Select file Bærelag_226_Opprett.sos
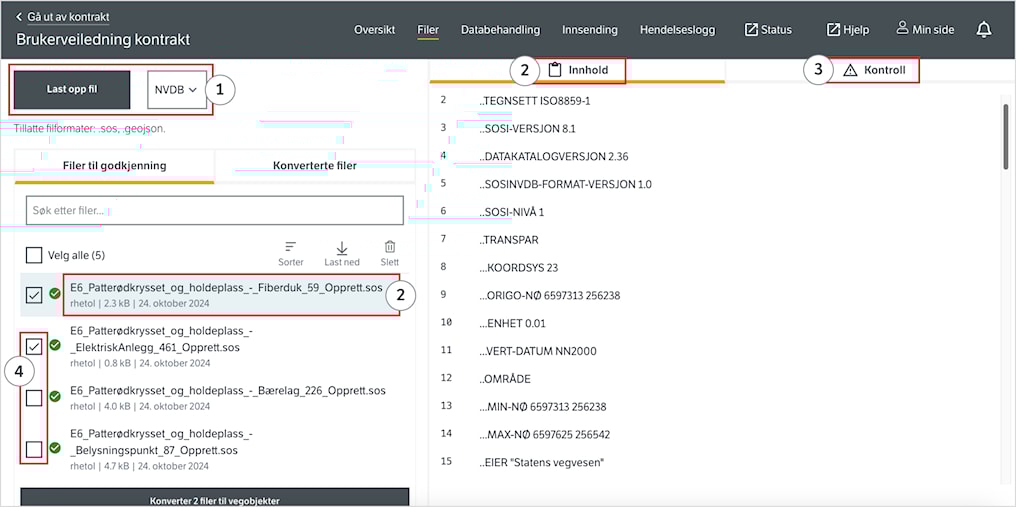 pos(228,391)
